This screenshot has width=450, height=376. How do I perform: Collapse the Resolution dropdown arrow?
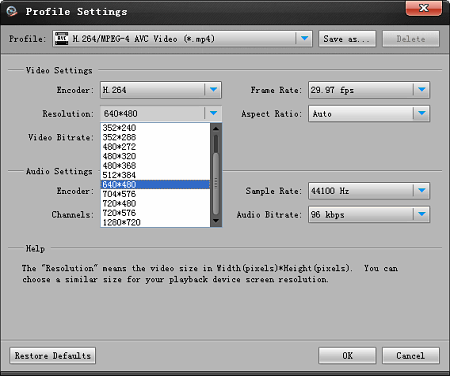coord(213,113)
